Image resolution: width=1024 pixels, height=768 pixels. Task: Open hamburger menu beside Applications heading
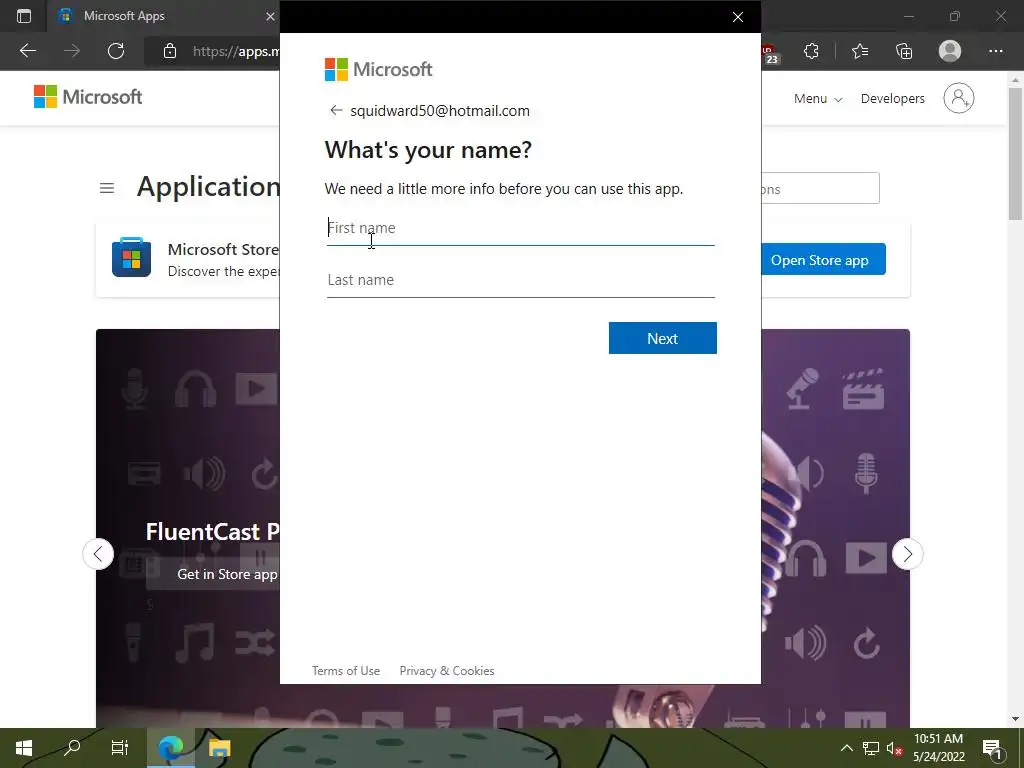pos(107,188)
